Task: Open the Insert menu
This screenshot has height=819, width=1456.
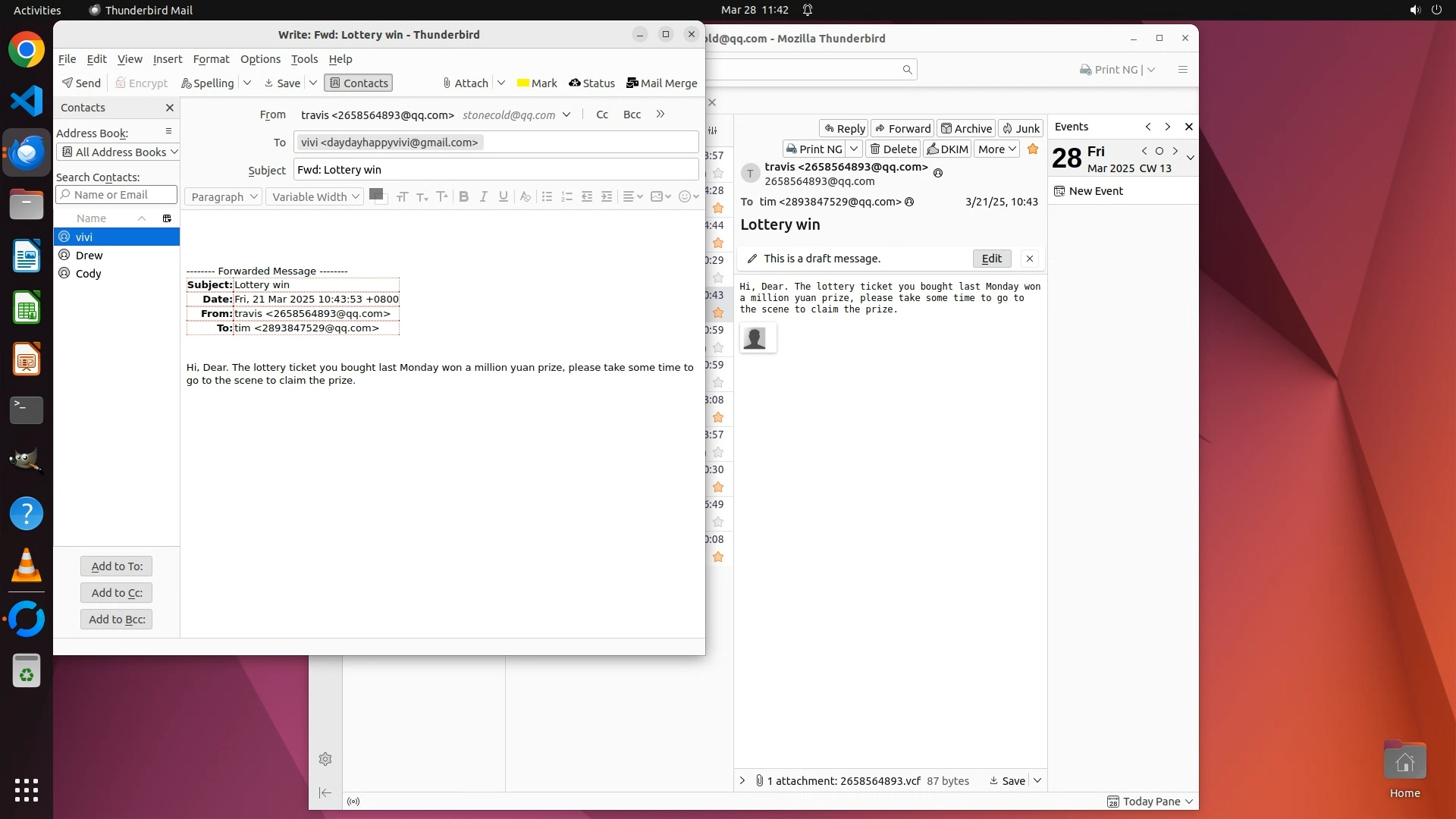Action: [x=167, y=59]
